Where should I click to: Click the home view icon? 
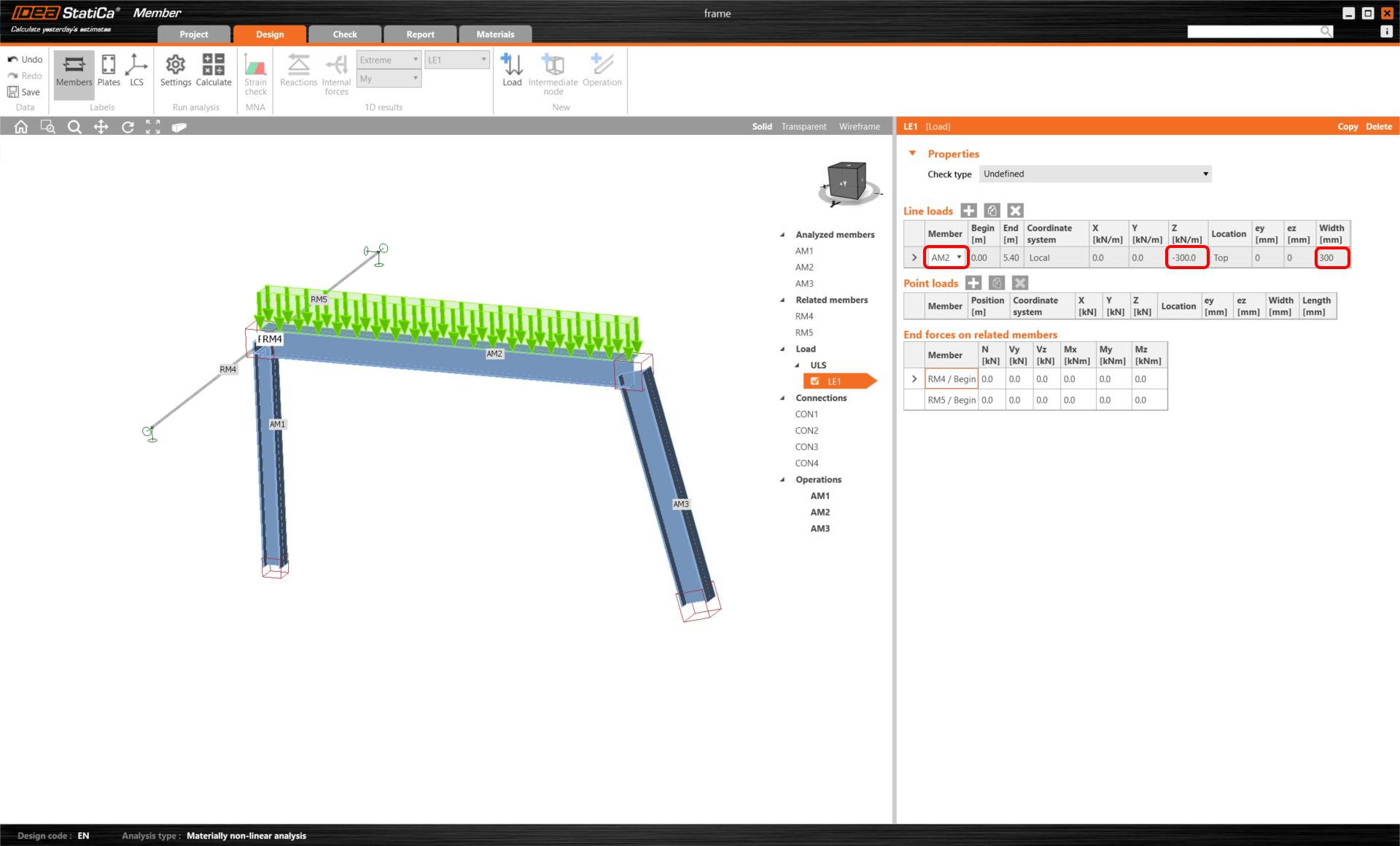21,127
